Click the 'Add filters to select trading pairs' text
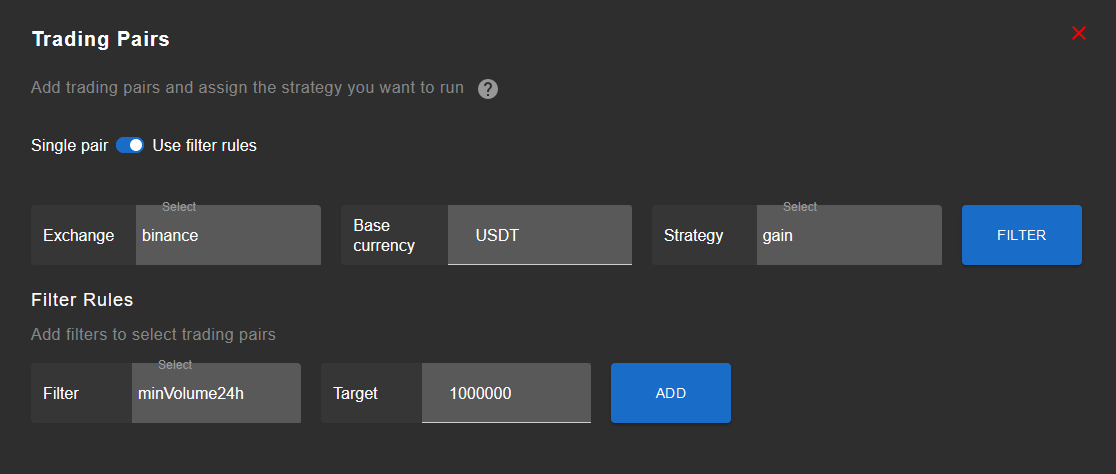The height and width of the screenshot is (474, 1116). click(x=153, y=335)
